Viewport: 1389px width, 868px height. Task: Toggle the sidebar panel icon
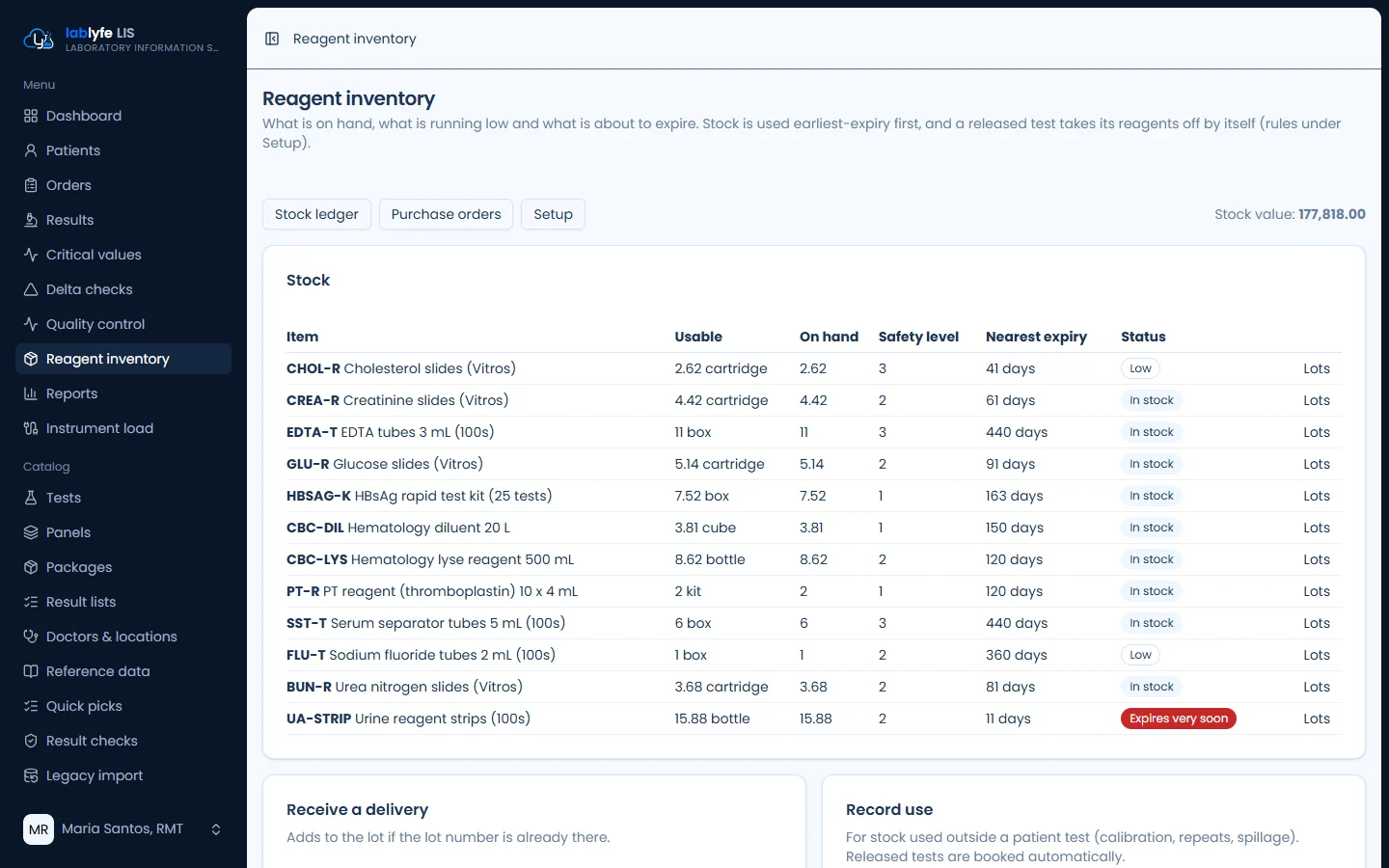(x=272, y=39)
